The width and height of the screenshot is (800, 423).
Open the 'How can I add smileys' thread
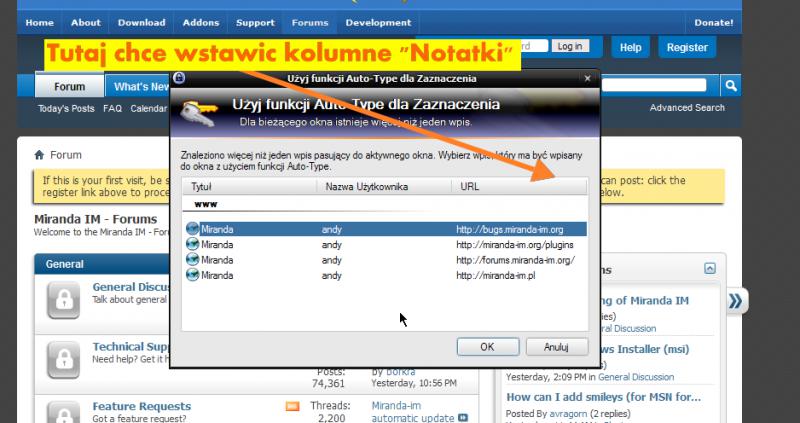(604, 397)
